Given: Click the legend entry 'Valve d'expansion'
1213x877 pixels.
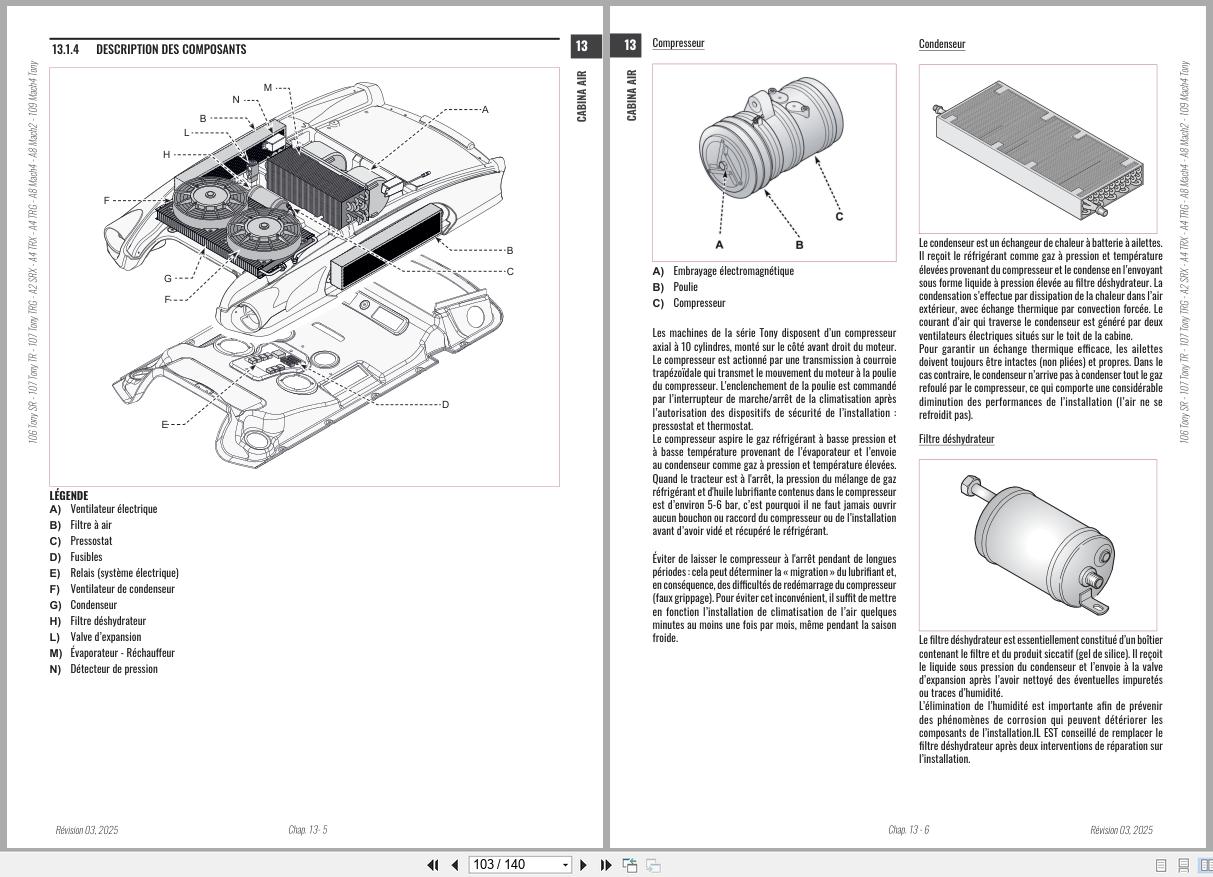Looking at the screenshot, I should point(105,637).
